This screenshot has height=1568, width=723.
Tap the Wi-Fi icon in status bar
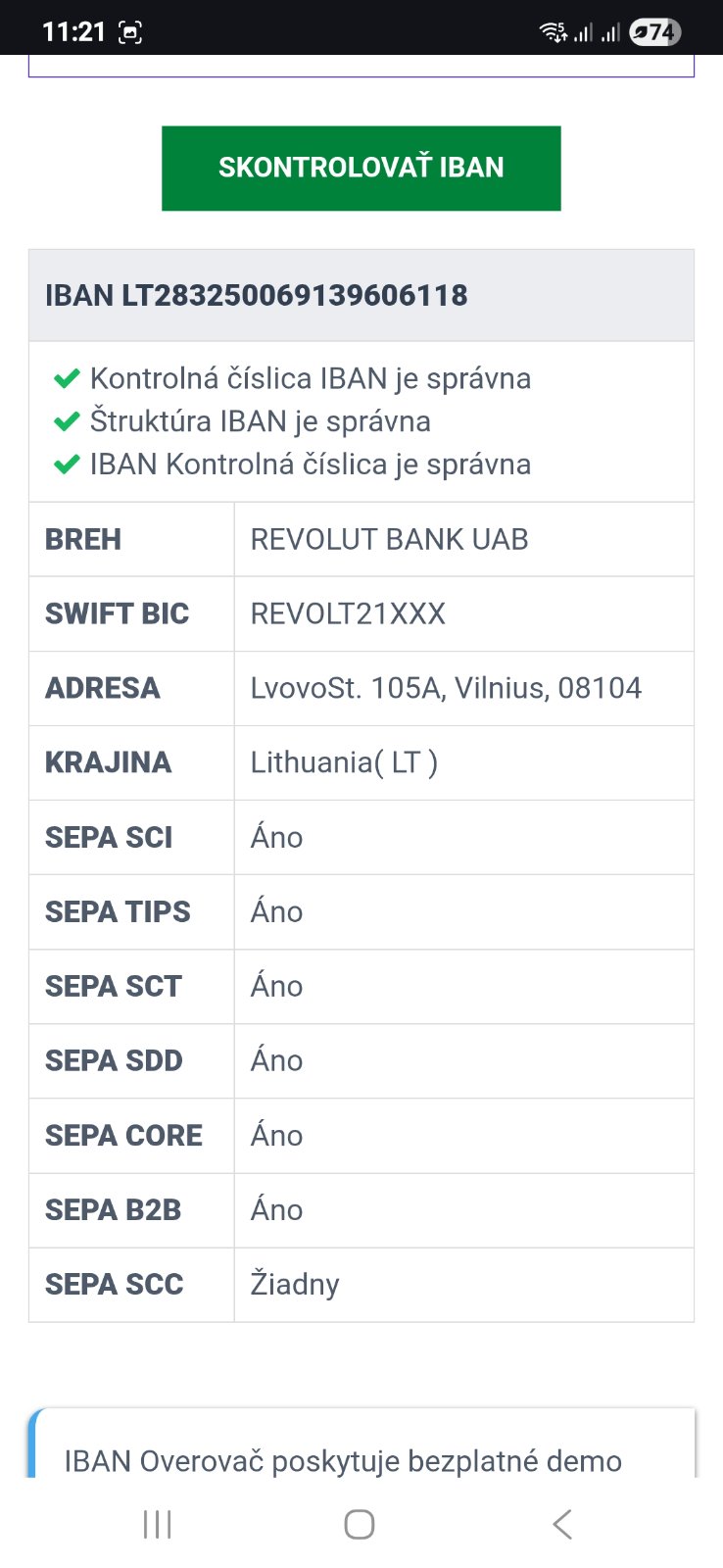click(x=553, y=32)
